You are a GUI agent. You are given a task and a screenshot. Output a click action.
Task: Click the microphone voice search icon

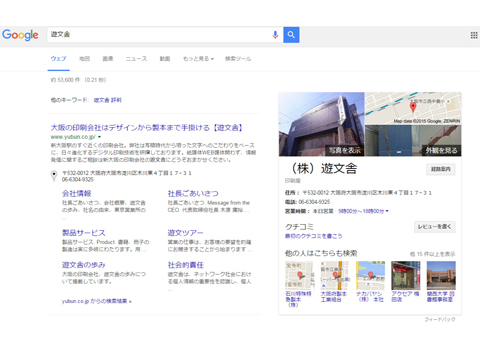pos(275,35)
